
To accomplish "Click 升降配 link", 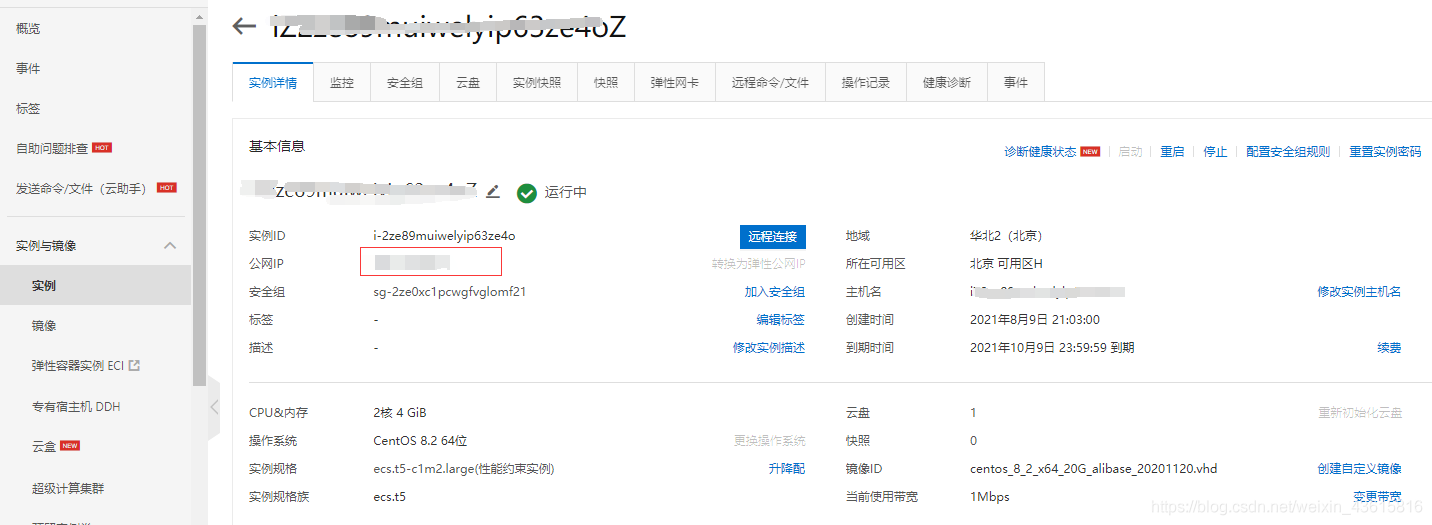I will point(787,468).
